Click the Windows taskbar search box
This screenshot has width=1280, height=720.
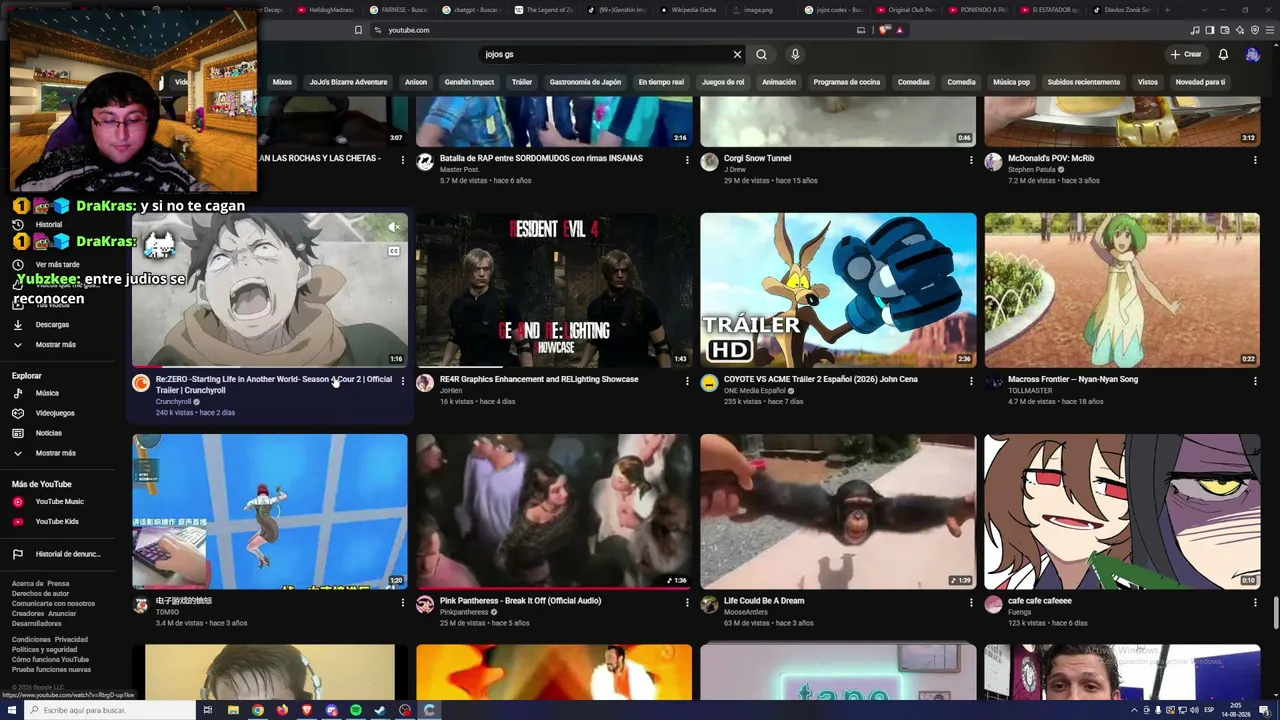(x=110, y=710)
